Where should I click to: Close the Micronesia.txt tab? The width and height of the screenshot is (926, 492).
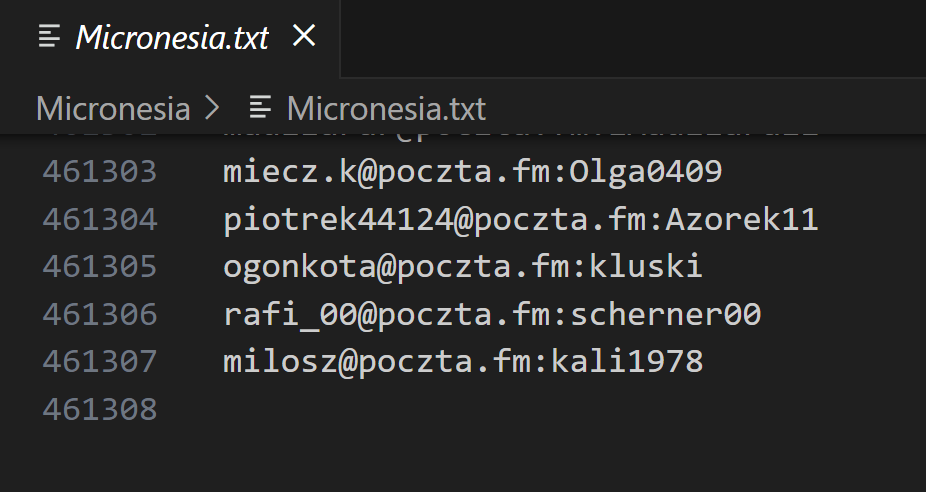(303, 37)
